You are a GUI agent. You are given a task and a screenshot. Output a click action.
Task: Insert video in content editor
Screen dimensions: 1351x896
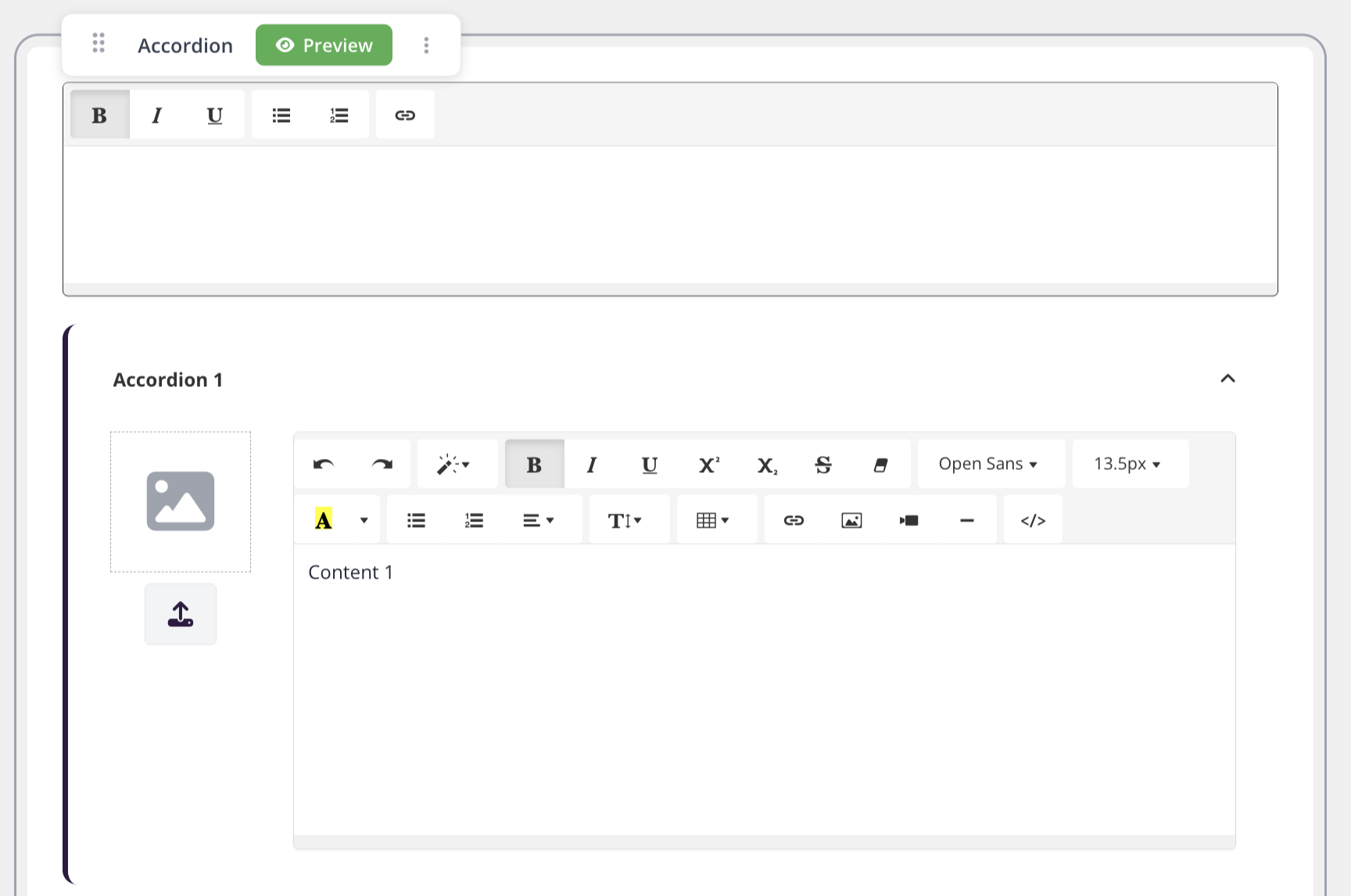[909, 520]
